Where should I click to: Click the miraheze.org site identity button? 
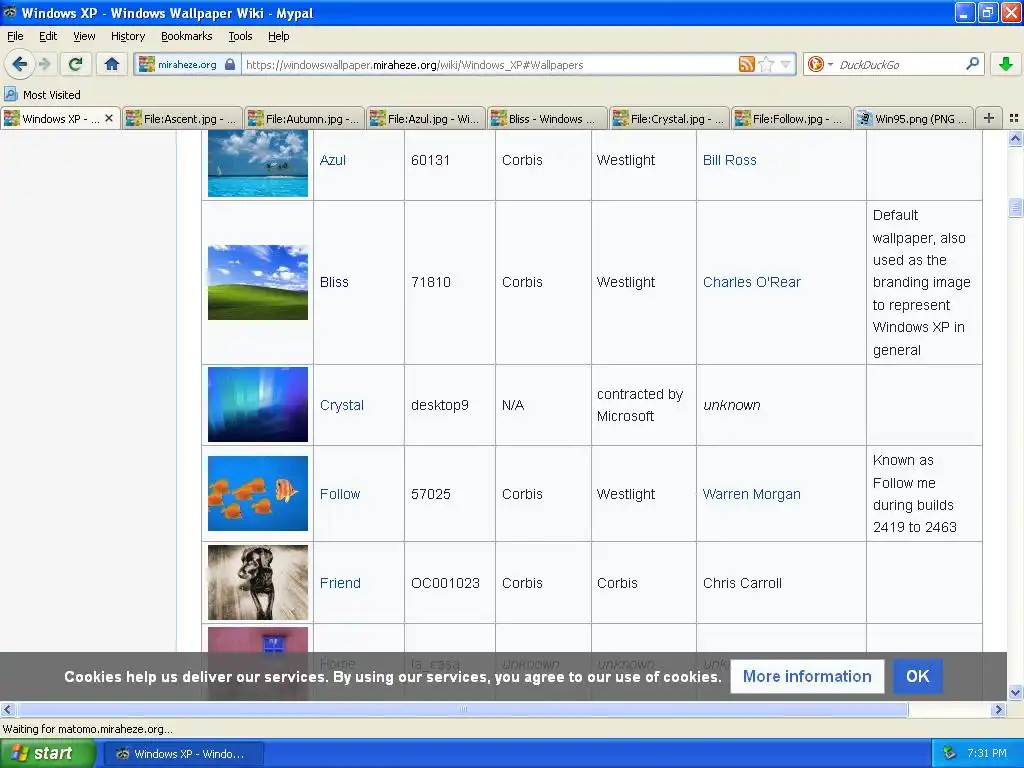tap(186, 65)
